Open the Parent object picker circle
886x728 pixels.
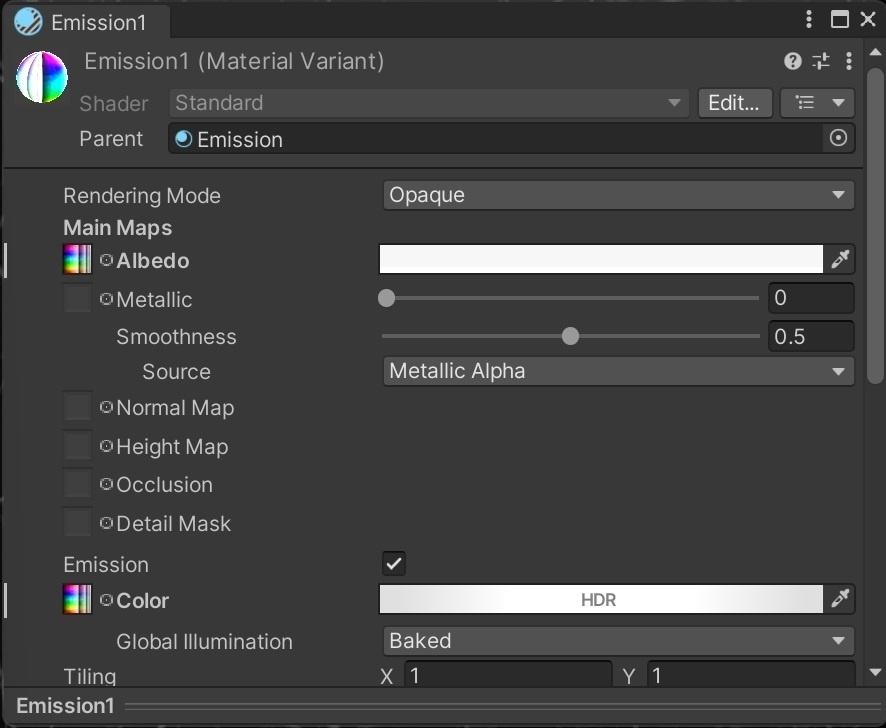tap(838, 139)
